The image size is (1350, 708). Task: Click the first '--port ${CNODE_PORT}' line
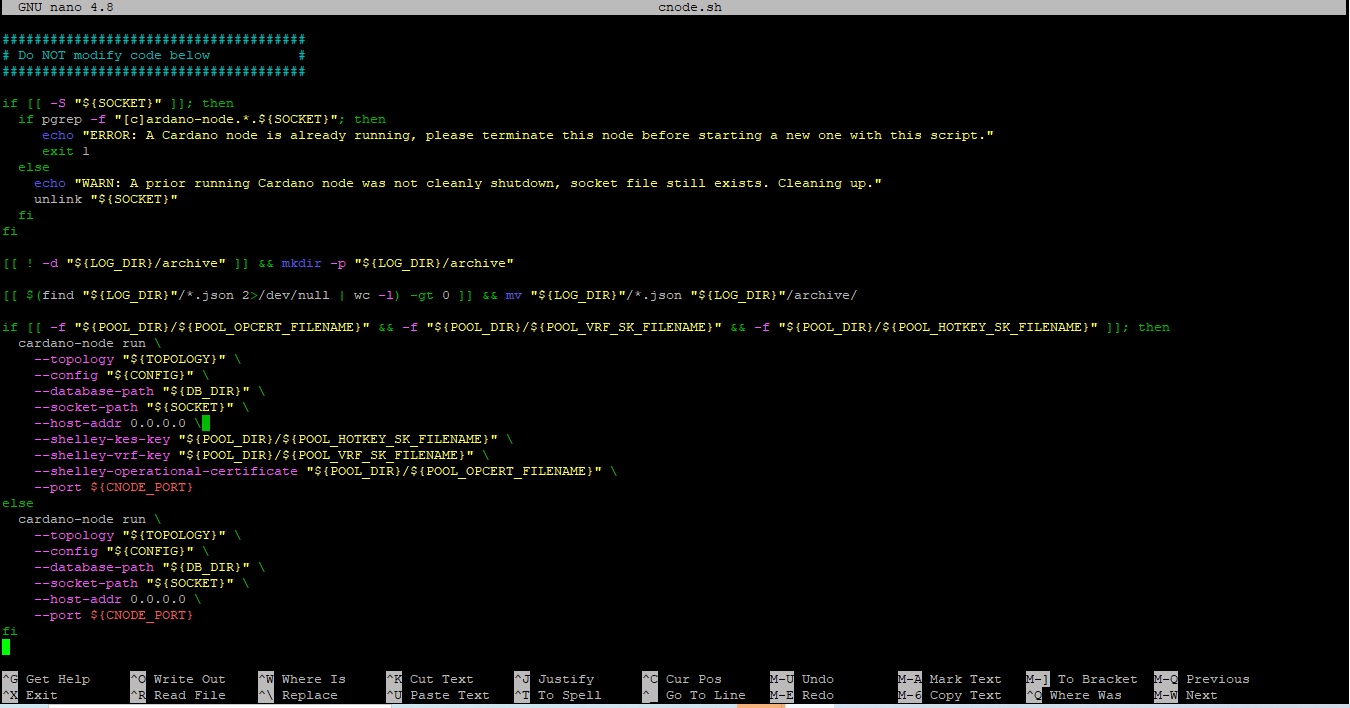click(x=114, y=487)
